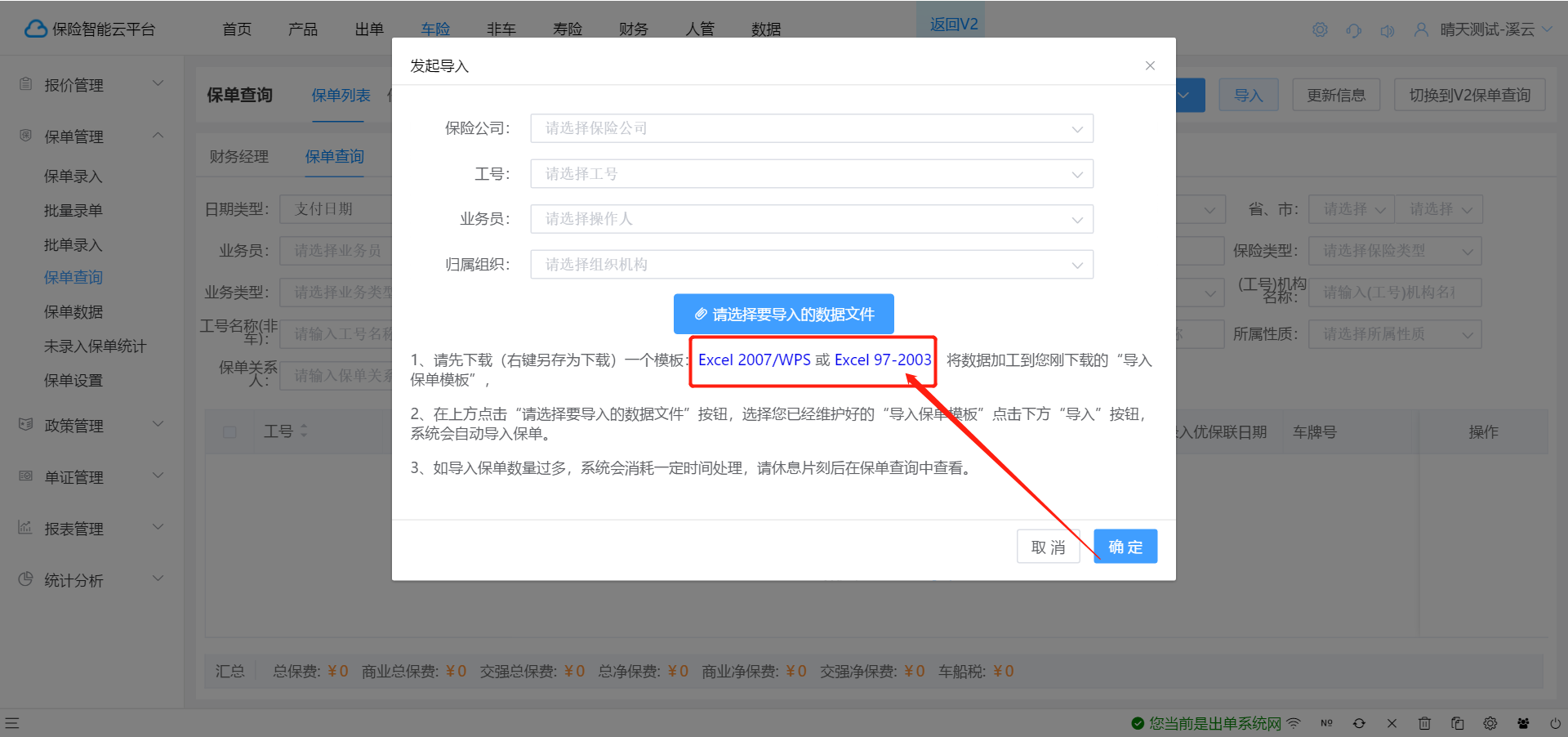Click the copy icon in bottom bar
The image size is (1568, 737).
point(1457,723)
